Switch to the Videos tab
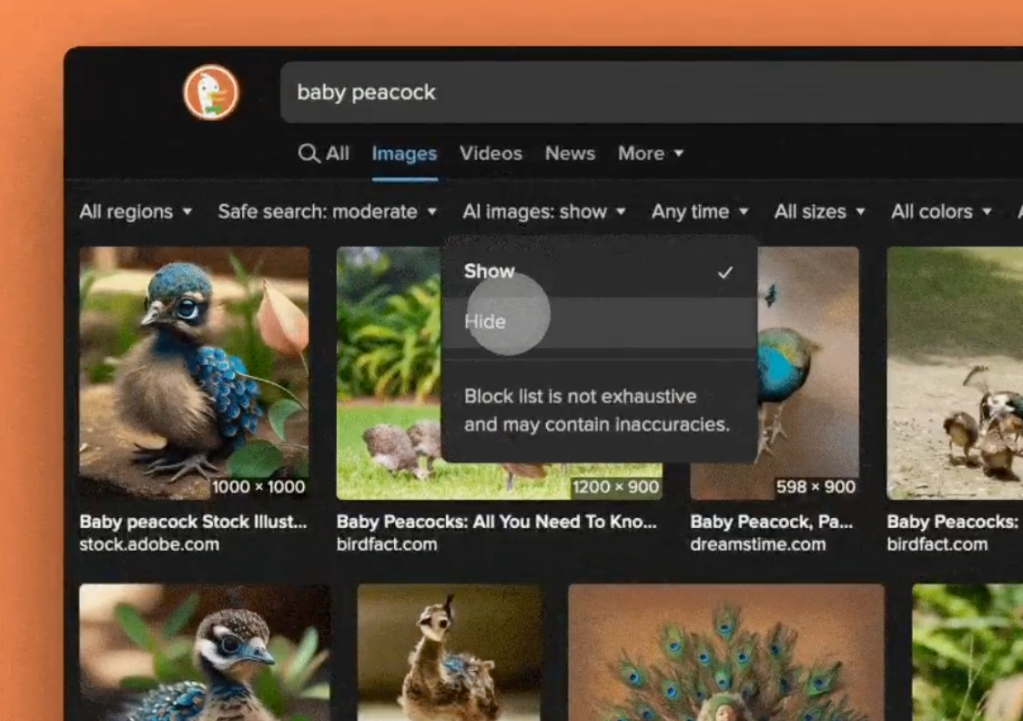This screenshot has height=721, width=1023. [x=490, y=153]
